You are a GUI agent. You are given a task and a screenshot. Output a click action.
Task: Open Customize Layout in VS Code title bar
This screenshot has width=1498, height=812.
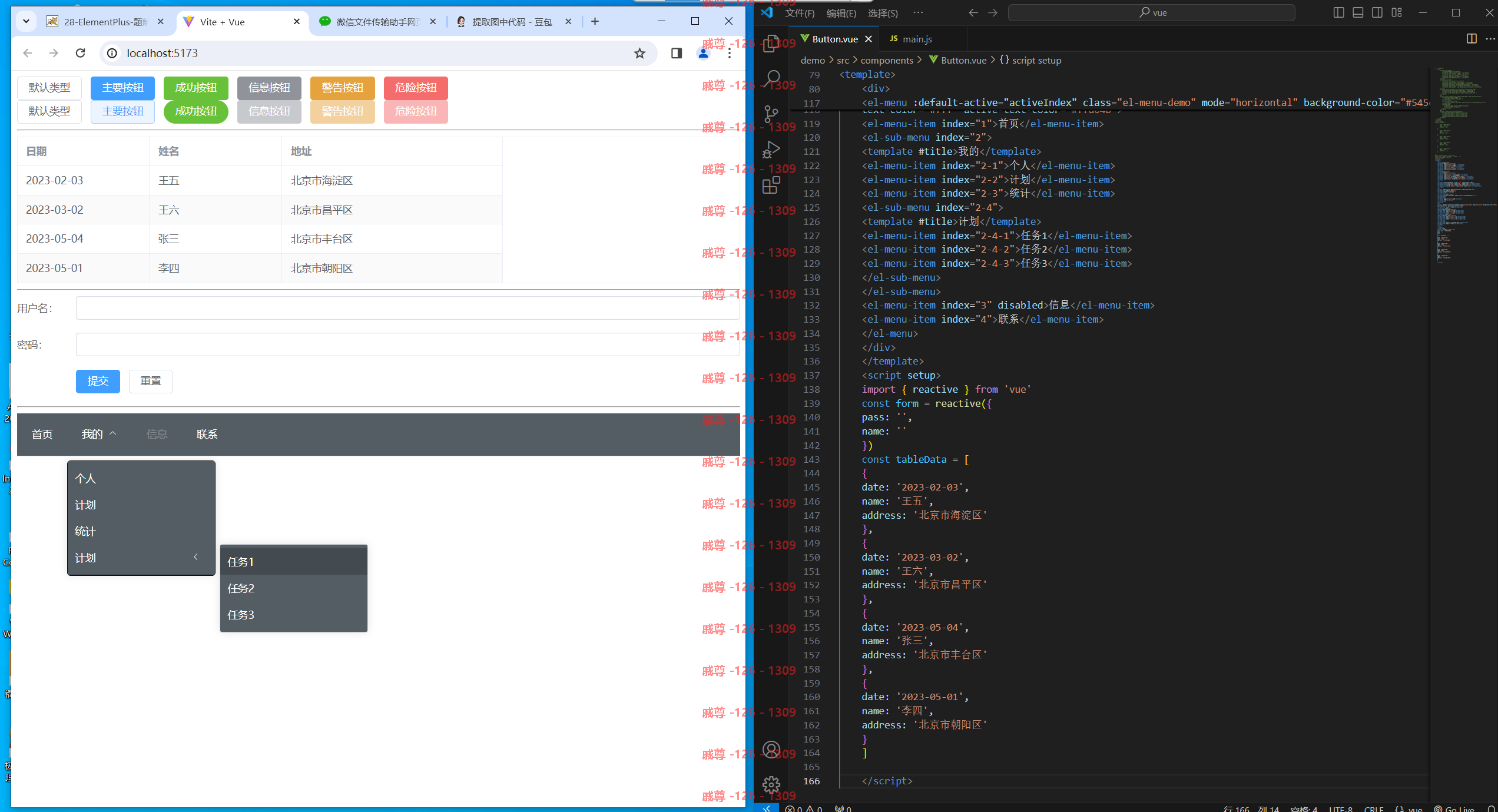point(1397,12)
